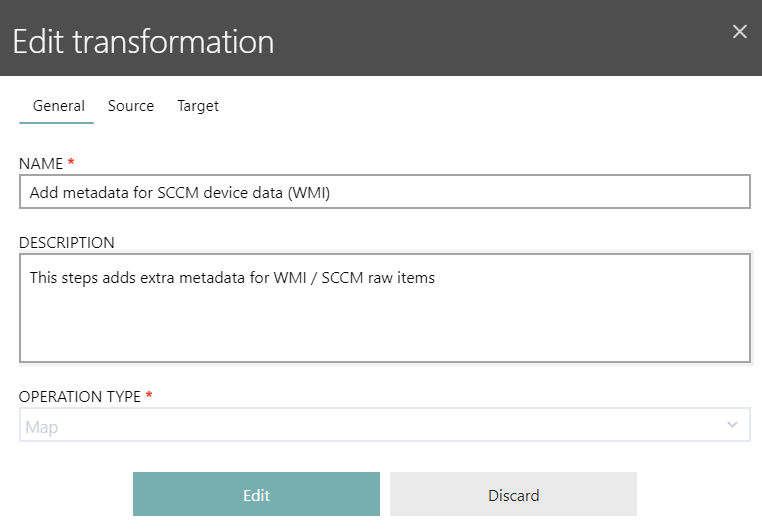Click the NAME field label

point(41,163)
